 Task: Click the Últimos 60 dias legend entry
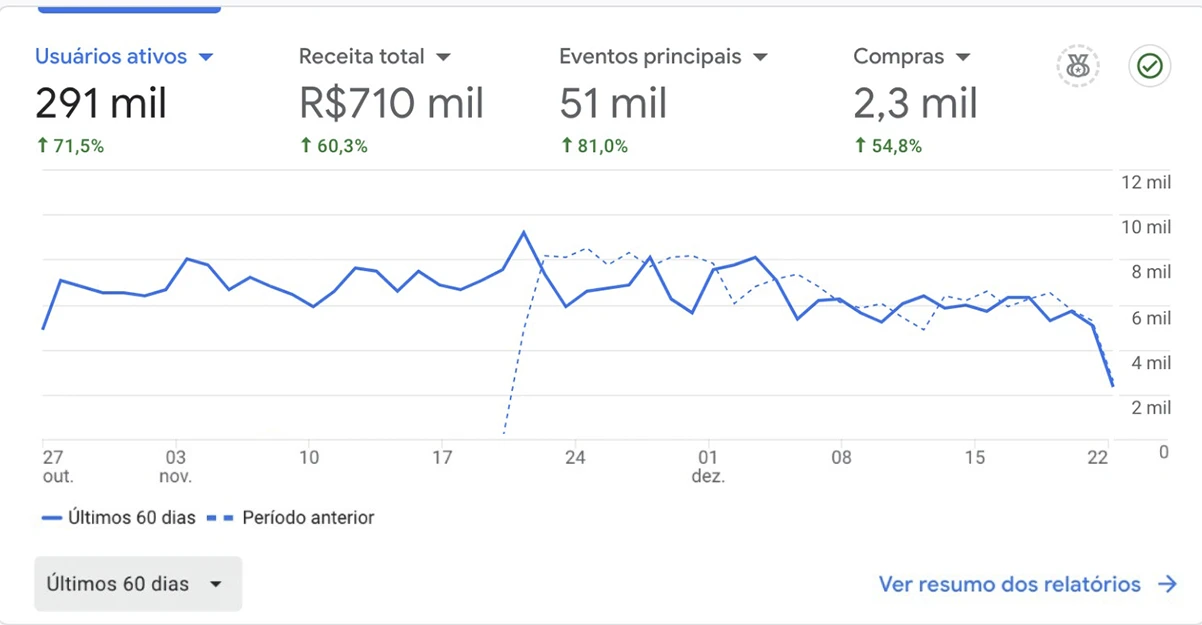(x=118, y=518)
